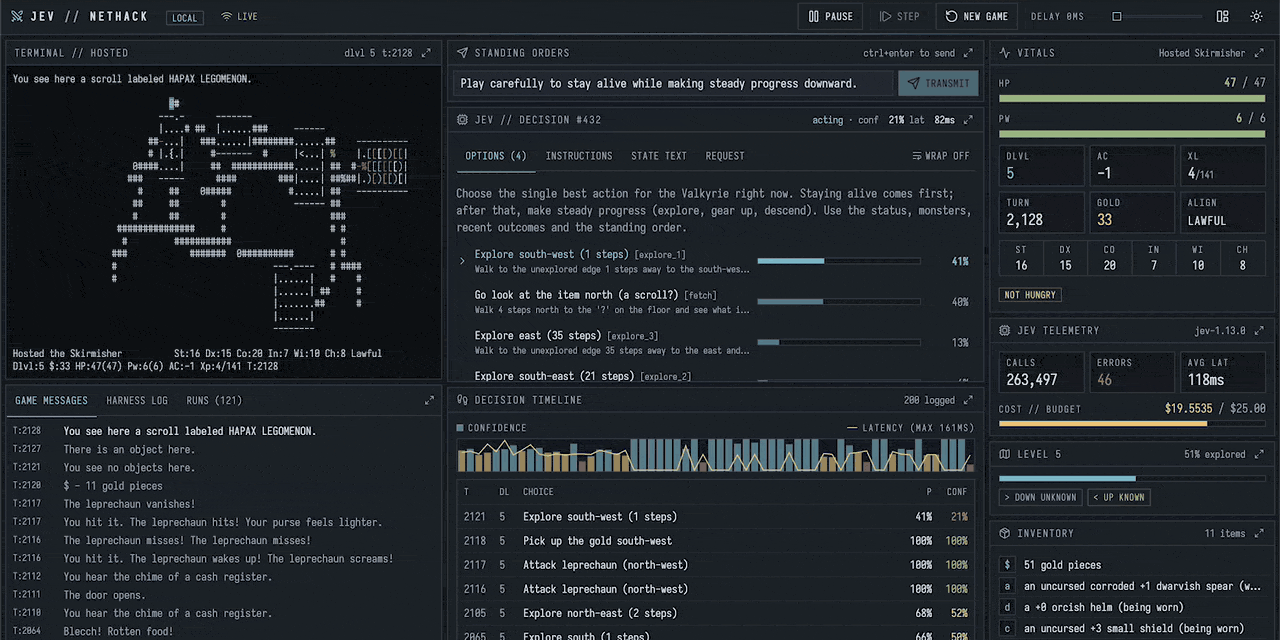This screenshot has height=640, width=1280.
Task: Switch to the Harness Log tab
Action: [x=137, y=400]
